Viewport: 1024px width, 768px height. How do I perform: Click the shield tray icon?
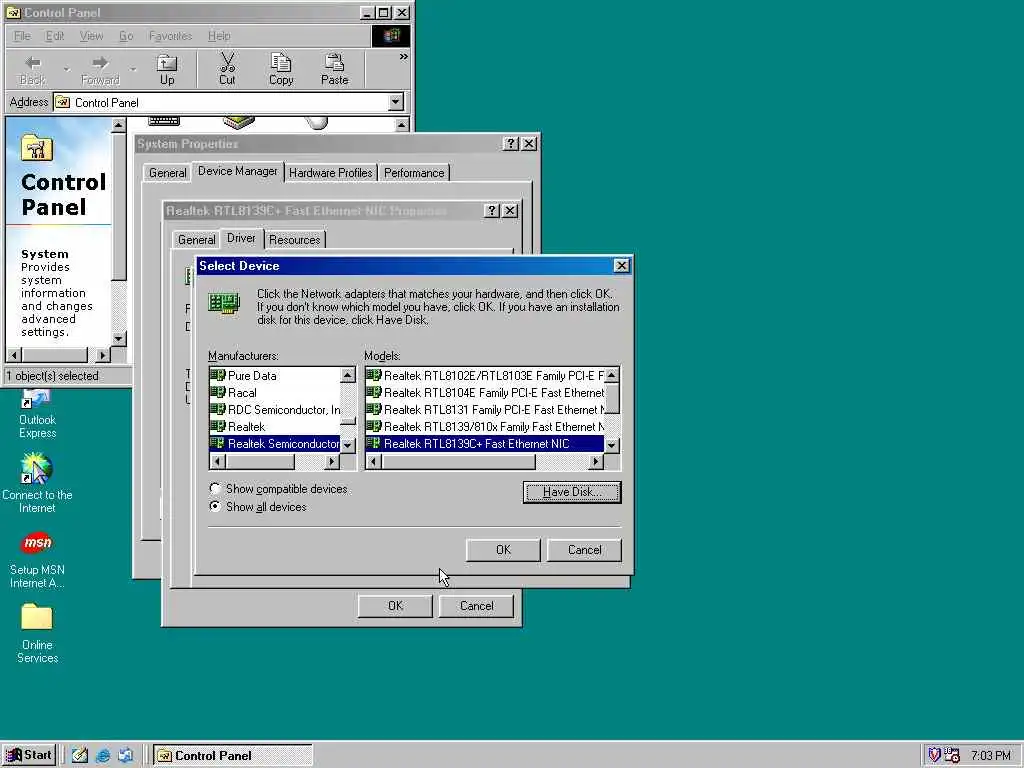point(935,755)
